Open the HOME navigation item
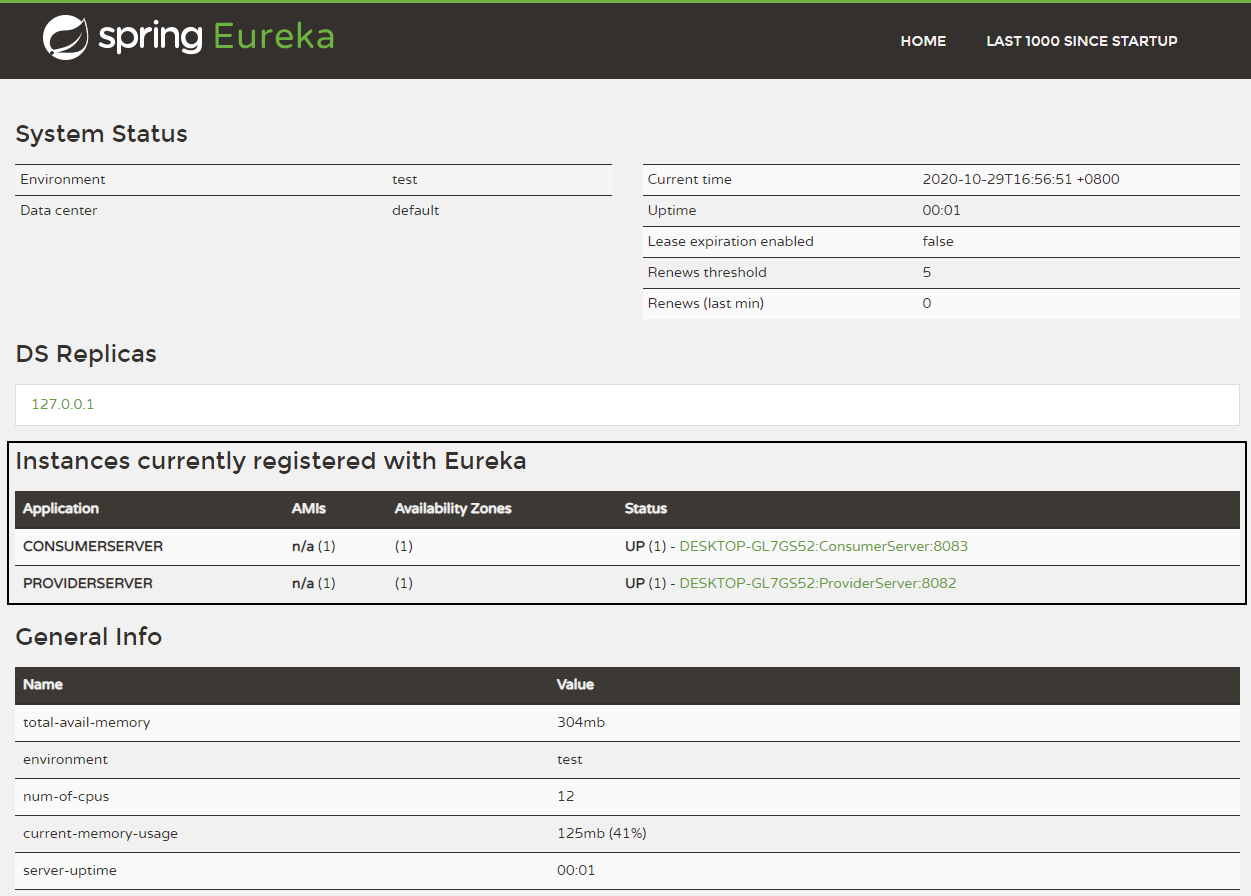Image resolution: width=1251 pixels, height=896 pixels. [922, 41]
